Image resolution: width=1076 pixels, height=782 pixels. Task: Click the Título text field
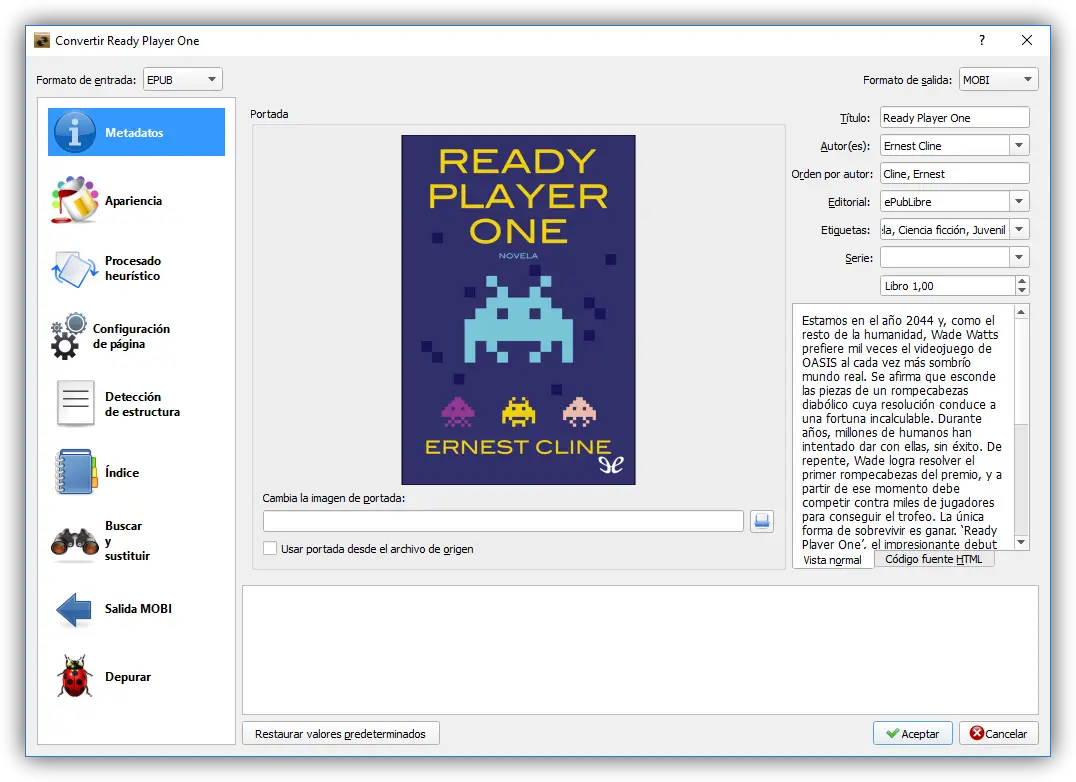954,118
